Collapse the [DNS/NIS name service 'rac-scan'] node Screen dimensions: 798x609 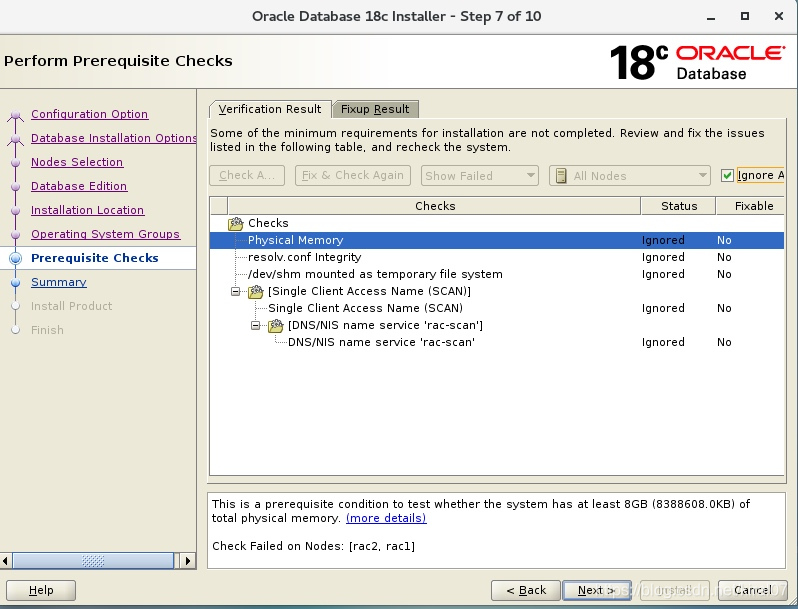click(x=255, y=325)
